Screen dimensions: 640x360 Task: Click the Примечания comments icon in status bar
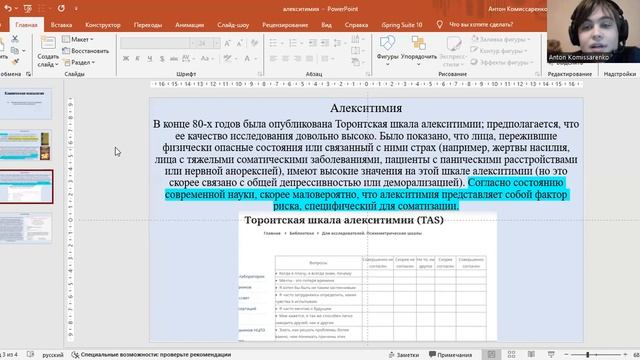450,355
